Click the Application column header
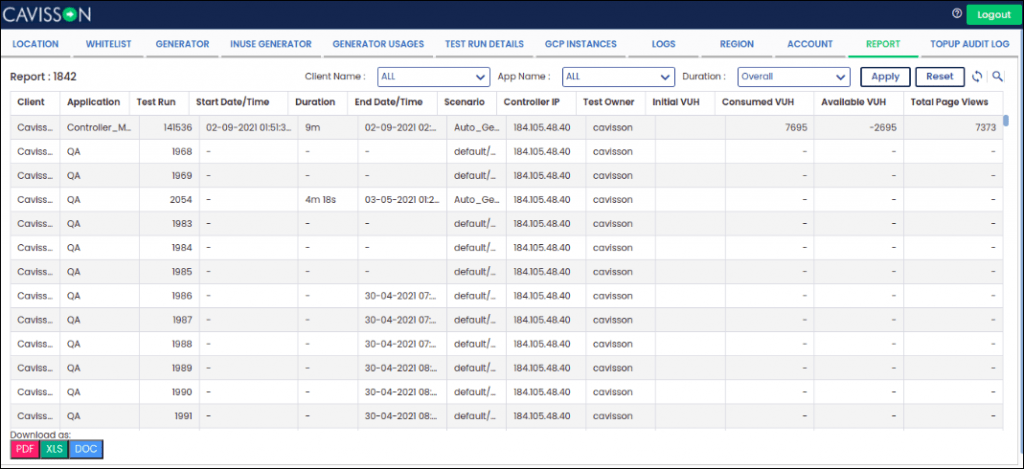 click(x=93, y=102)
